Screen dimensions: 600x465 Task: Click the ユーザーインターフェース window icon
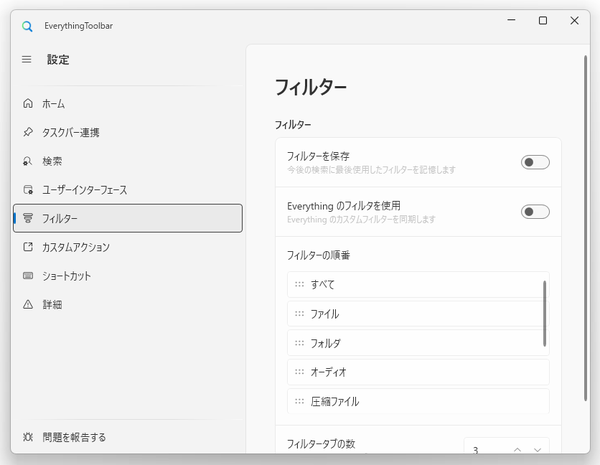(x=28, y=189)
